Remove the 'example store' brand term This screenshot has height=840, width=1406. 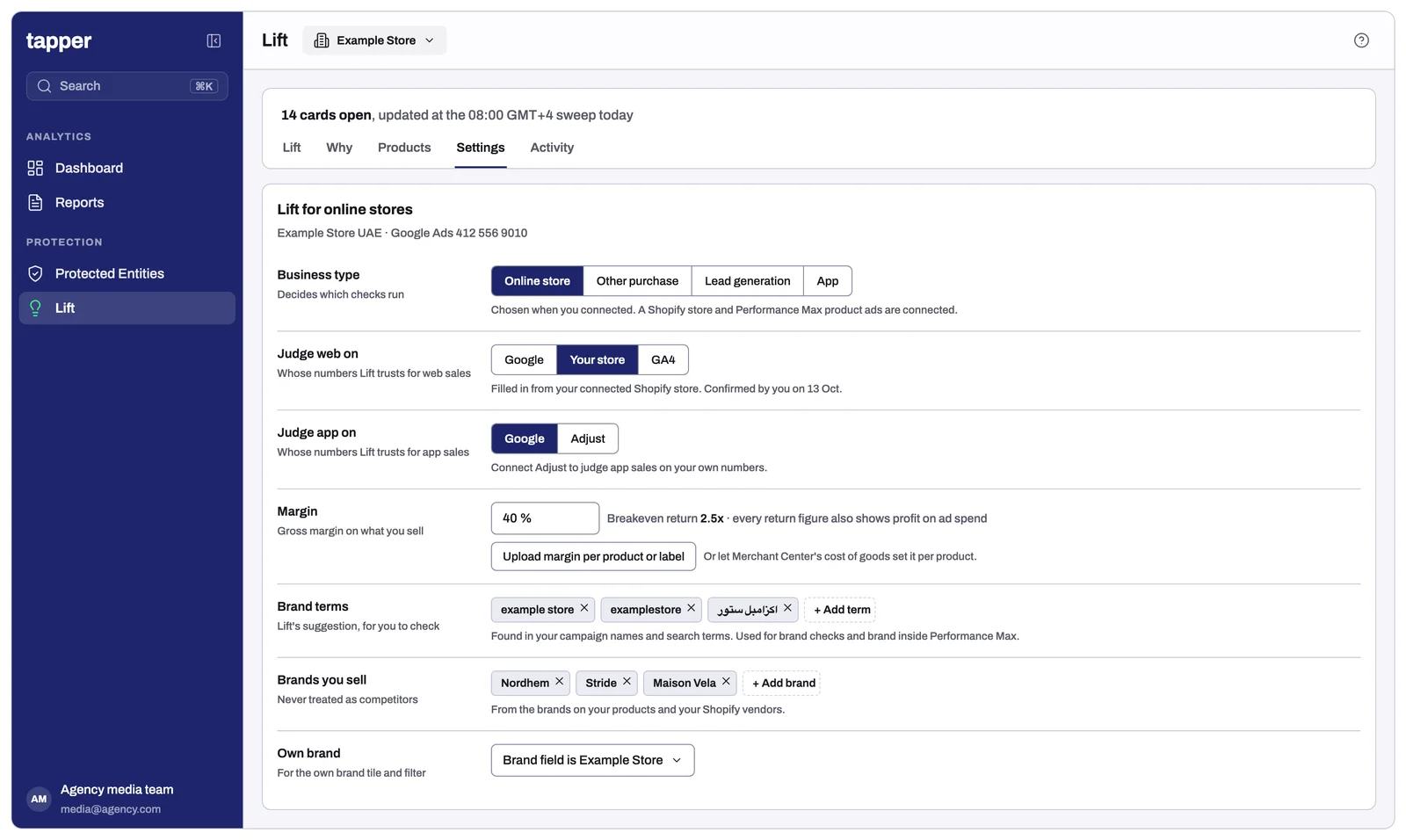(584, 608)
